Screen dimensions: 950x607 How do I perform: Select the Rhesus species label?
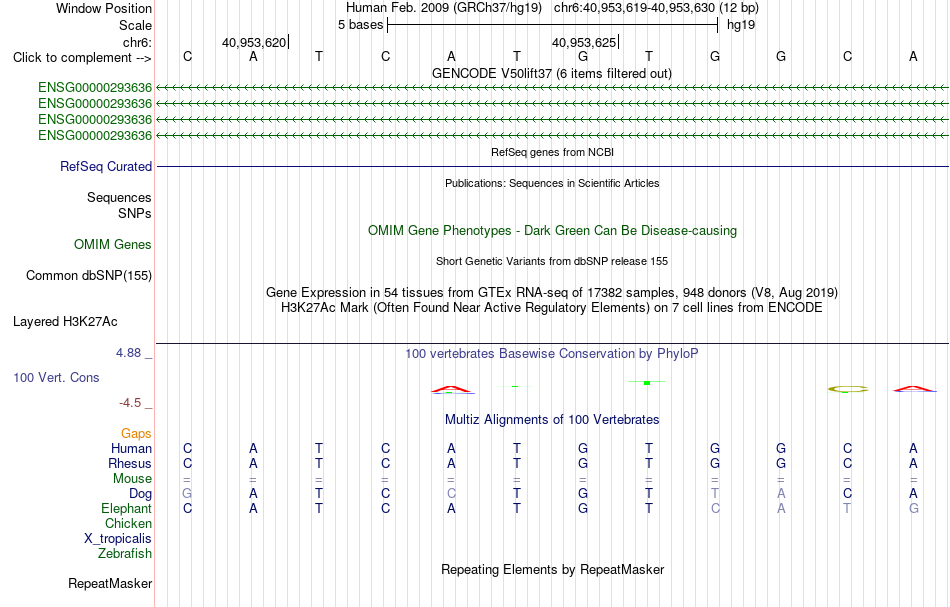click(130, 463)
